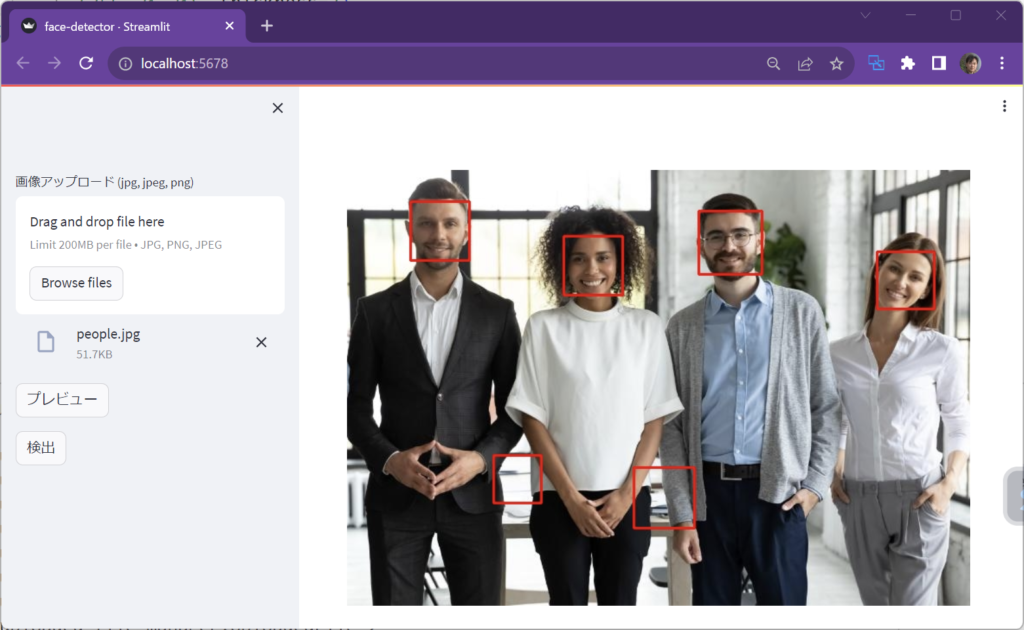Image resolution: width=1024 pixels, height=630 pixels.
Task: Open the Chrome three-dot menu
Action: click(x=1002, y=63)
